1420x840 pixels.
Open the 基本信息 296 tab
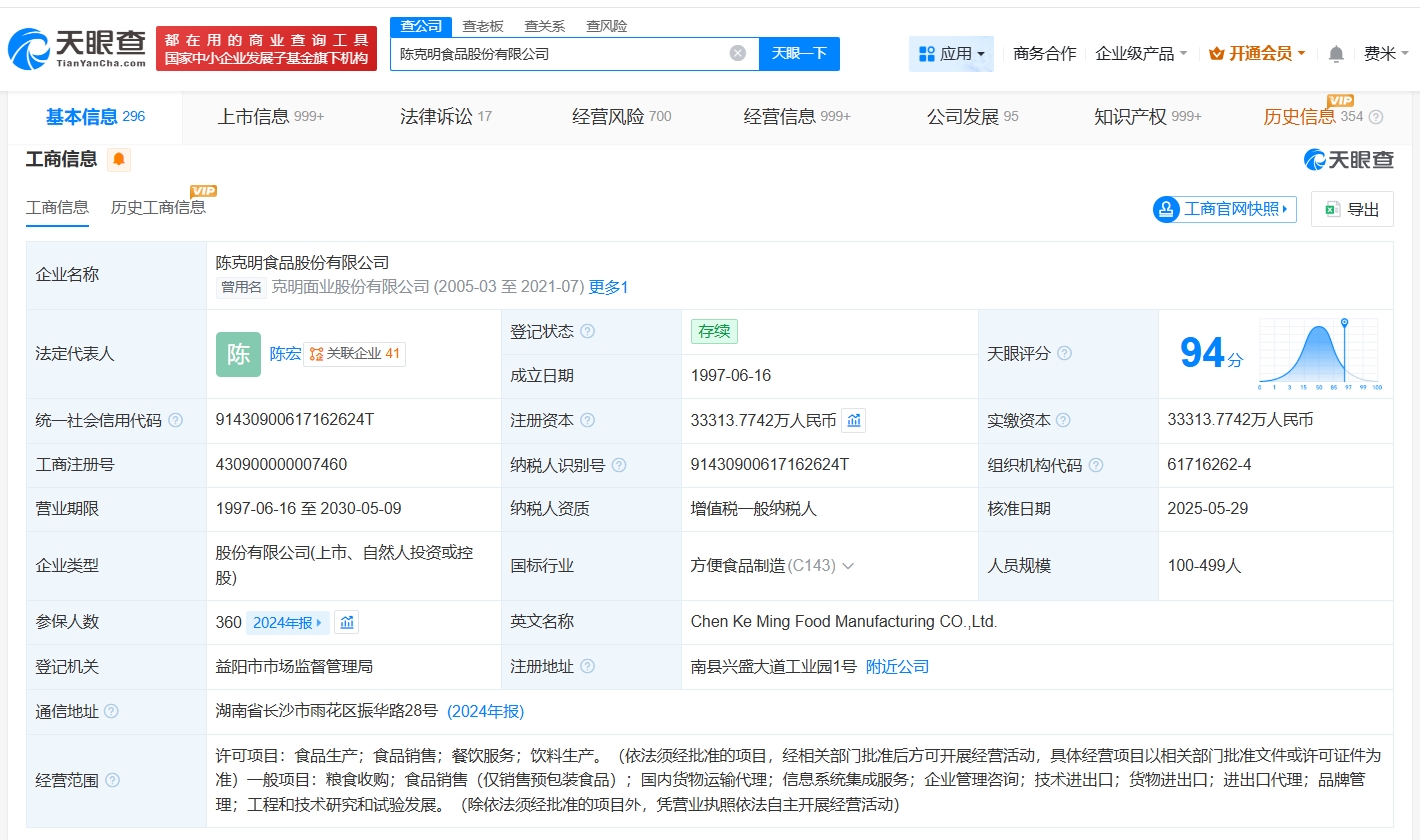click(95, 117)
